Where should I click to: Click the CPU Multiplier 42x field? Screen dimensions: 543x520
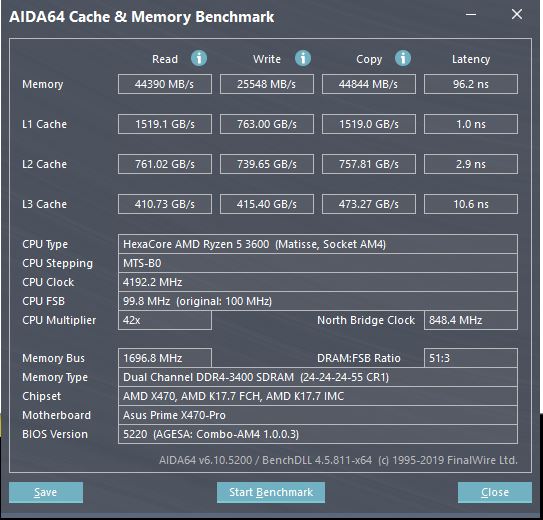pos(165,320)
